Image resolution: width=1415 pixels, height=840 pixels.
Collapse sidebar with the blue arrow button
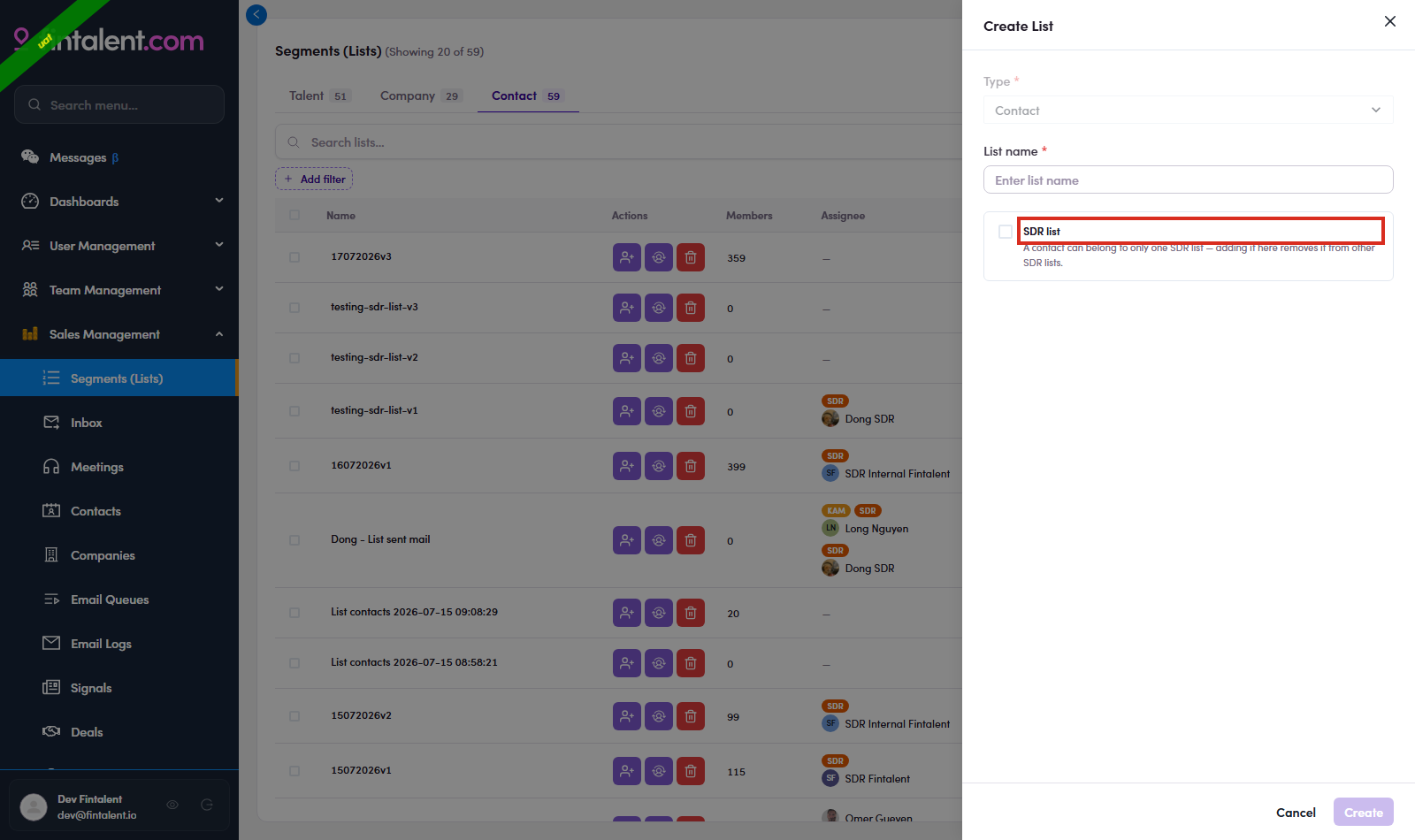point(256,14)
